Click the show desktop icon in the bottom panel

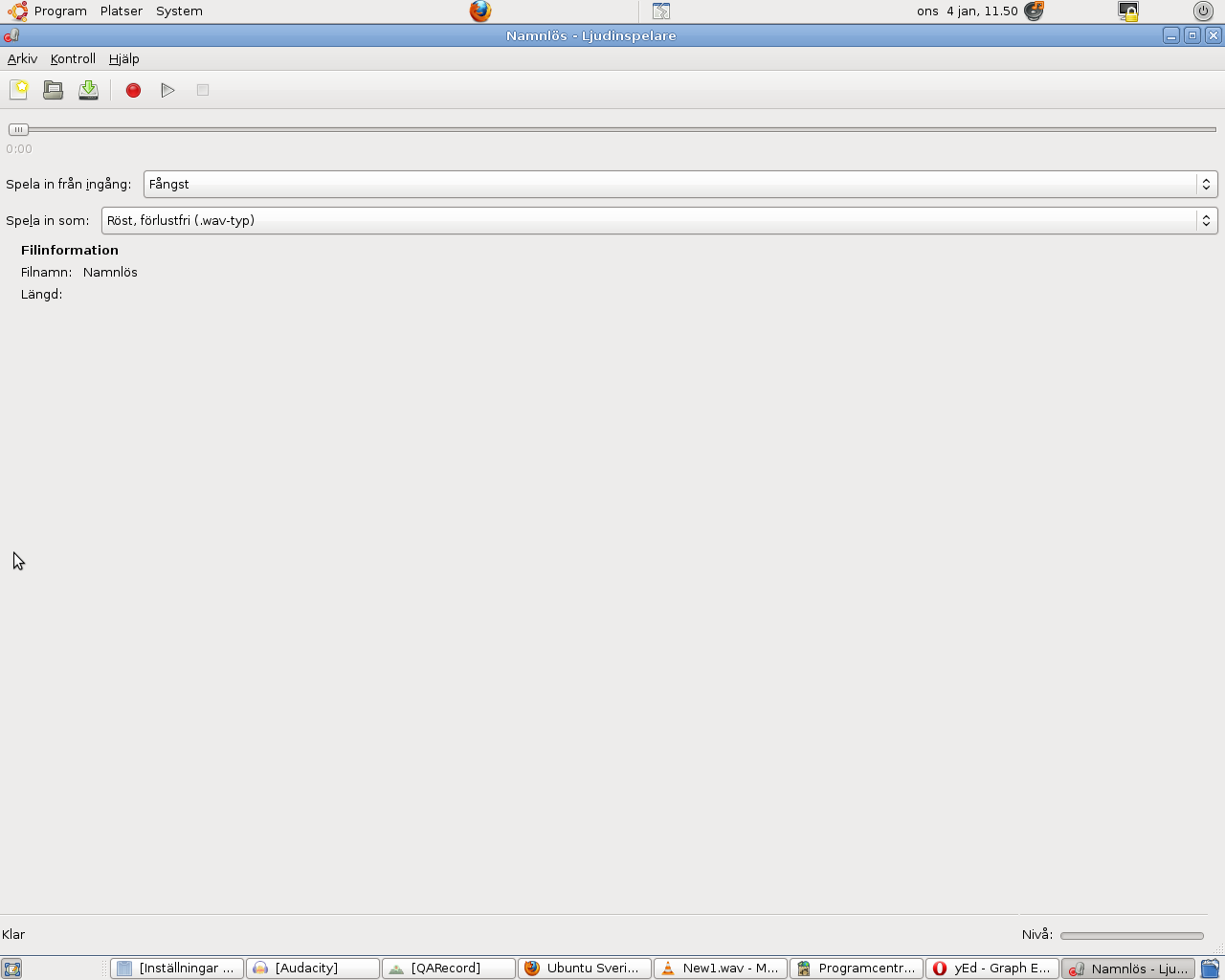pyautogui.click(x=11, y=969)
